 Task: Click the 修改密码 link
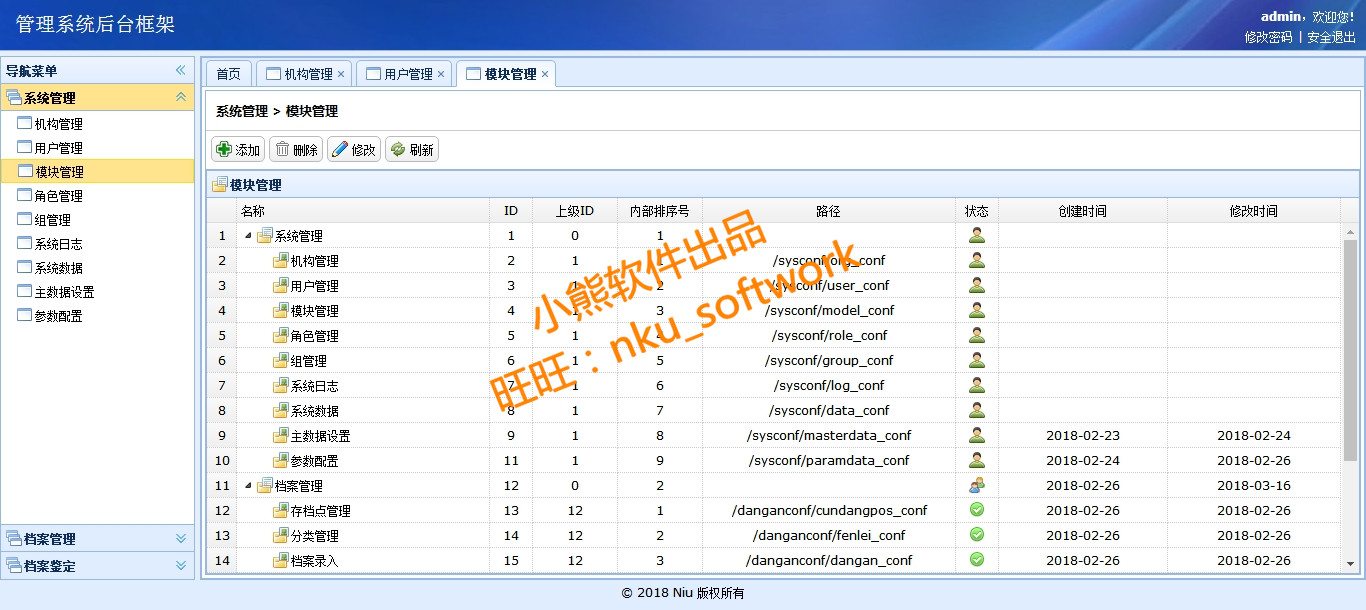[x=1268, y=37]
